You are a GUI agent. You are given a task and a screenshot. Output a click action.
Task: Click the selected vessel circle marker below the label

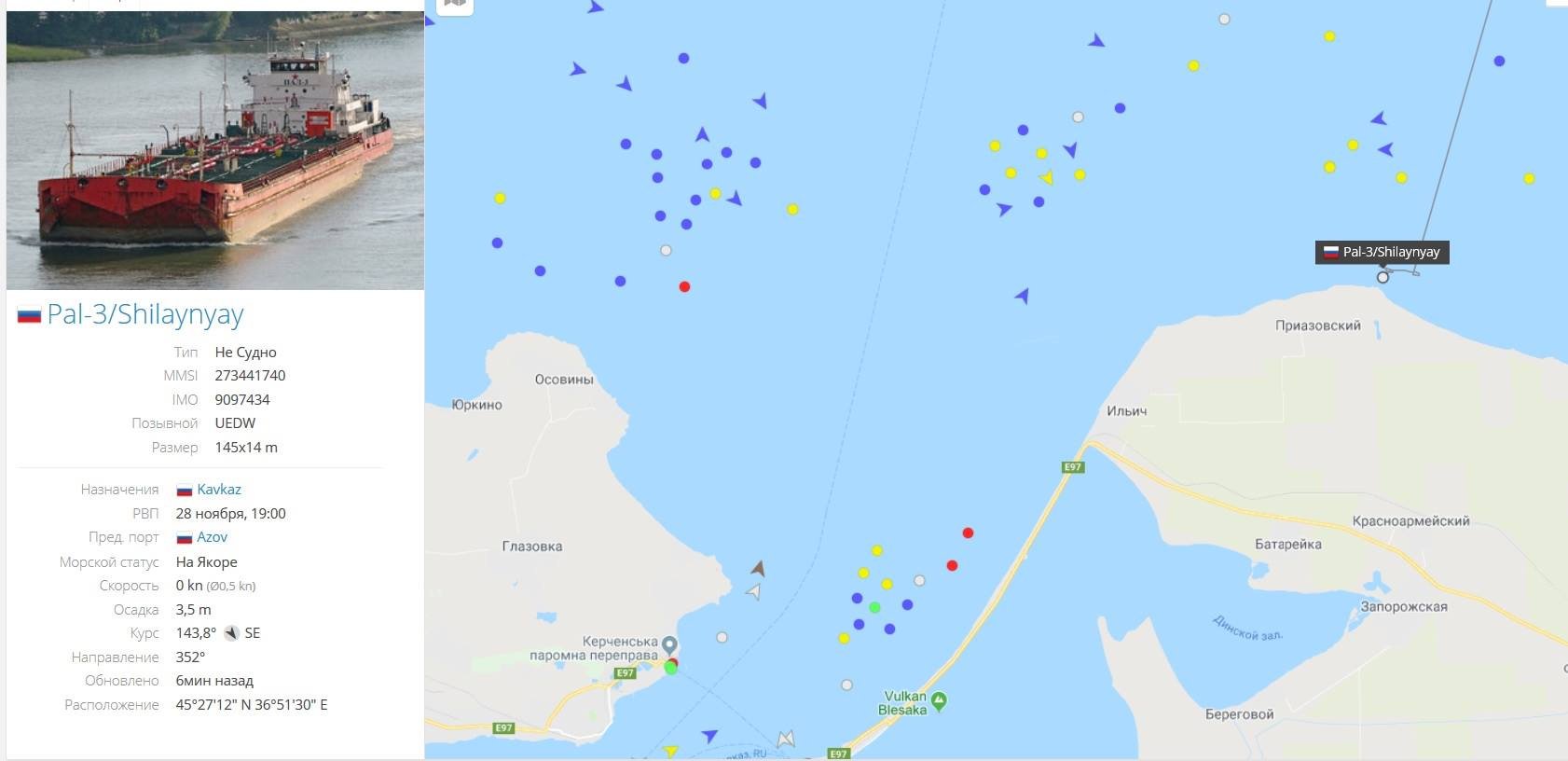point(1382,277)
